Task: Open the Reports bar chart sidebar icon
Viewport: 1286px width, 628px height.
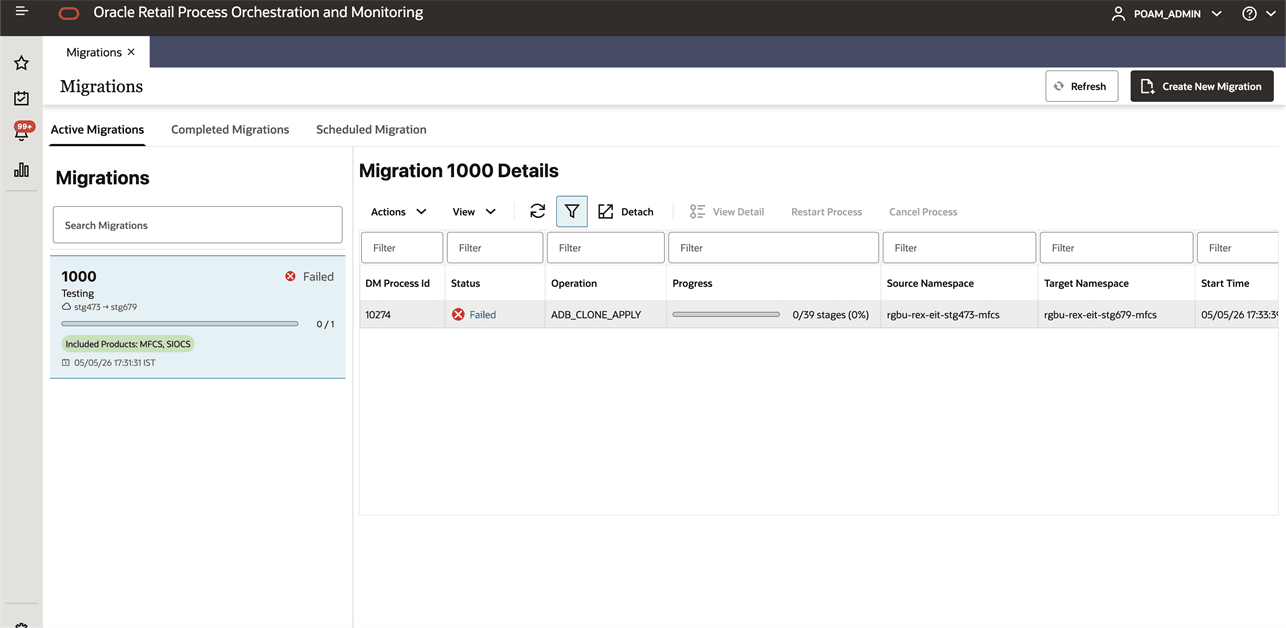Action: tap(21, 170)
